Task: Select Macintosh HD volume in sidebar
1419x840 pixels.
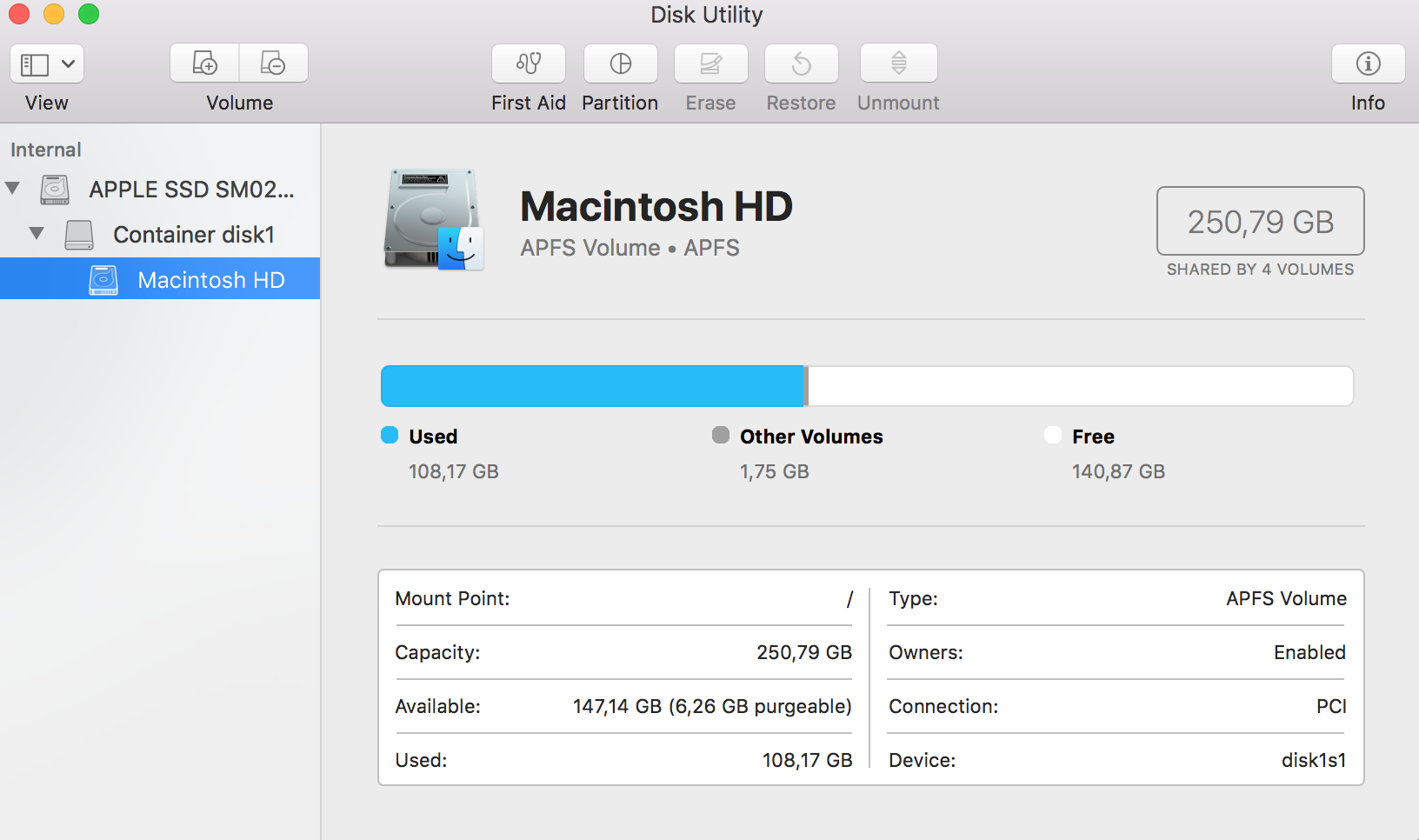Action: click(x=160, y=279)
